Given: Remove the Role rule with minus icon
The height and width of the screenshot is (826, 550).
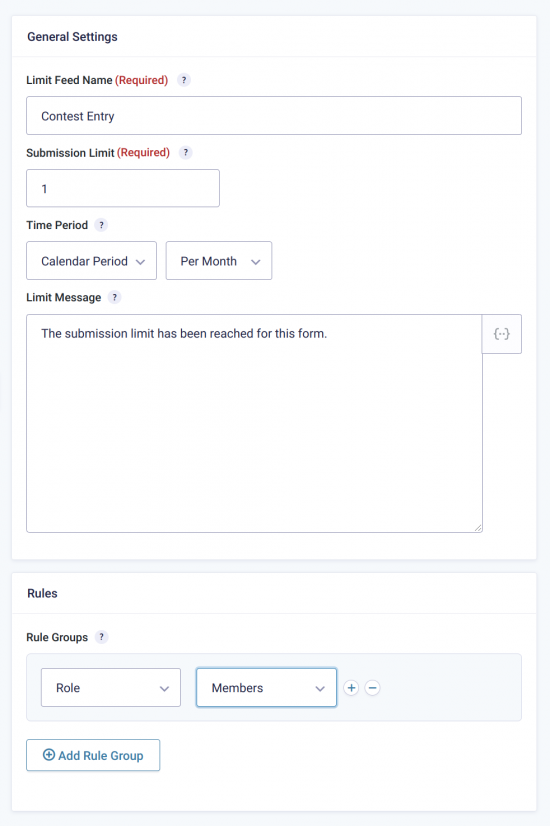Looking at the screenshot, I should [x=372, y=687].
